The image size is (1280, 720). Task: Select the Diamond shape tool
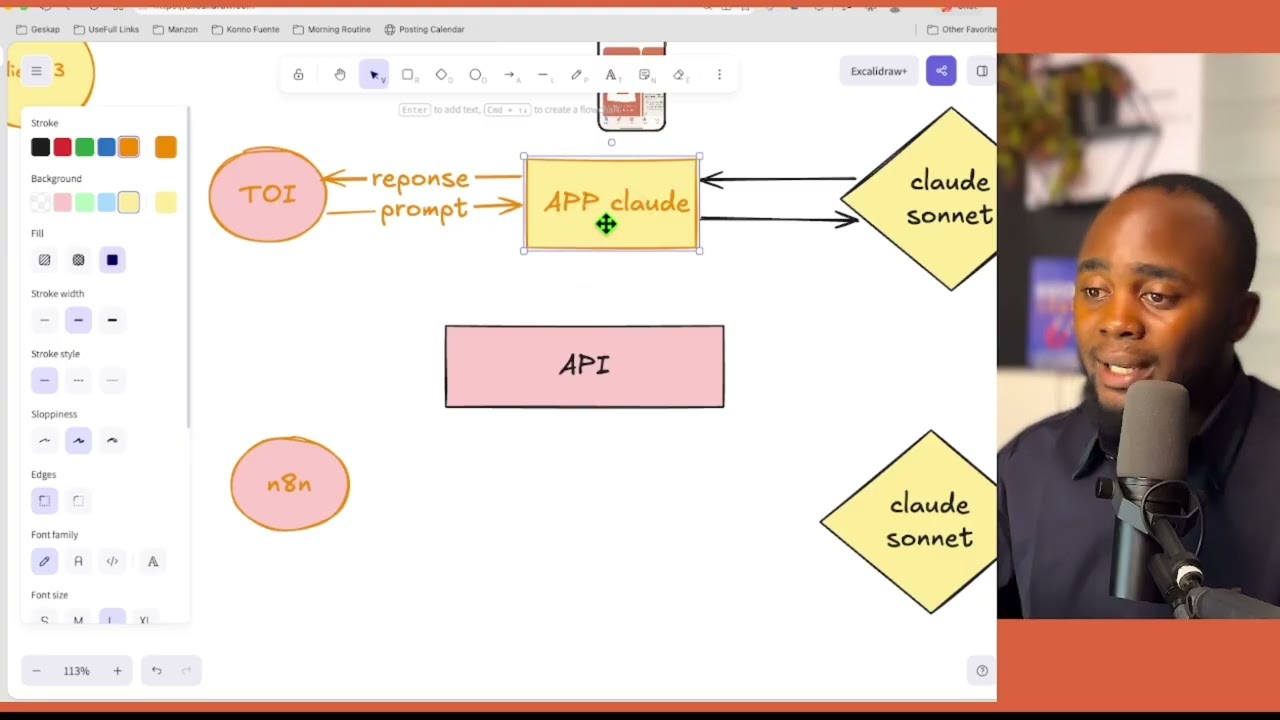pos(442,74)
